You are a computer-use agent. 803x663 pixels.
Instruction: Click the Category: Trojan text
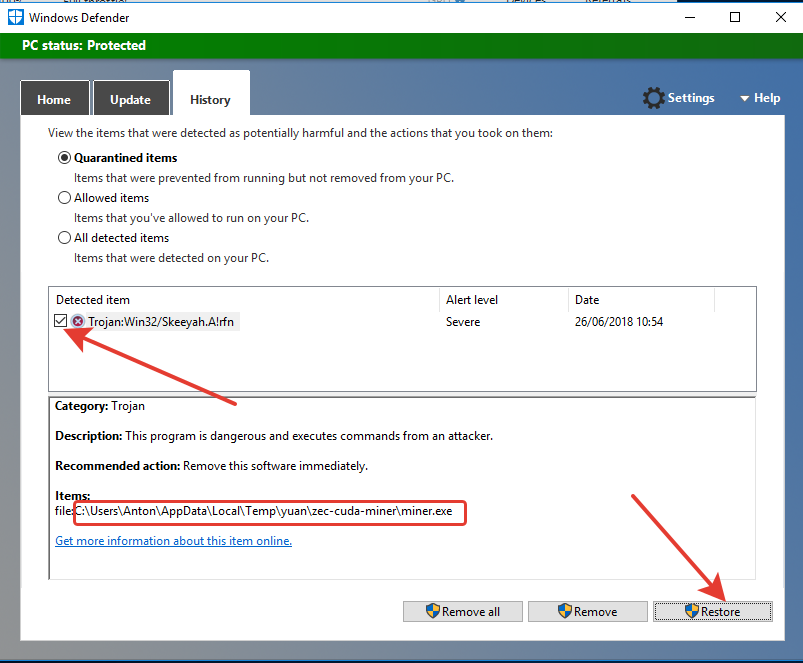(x=100, y=406)
